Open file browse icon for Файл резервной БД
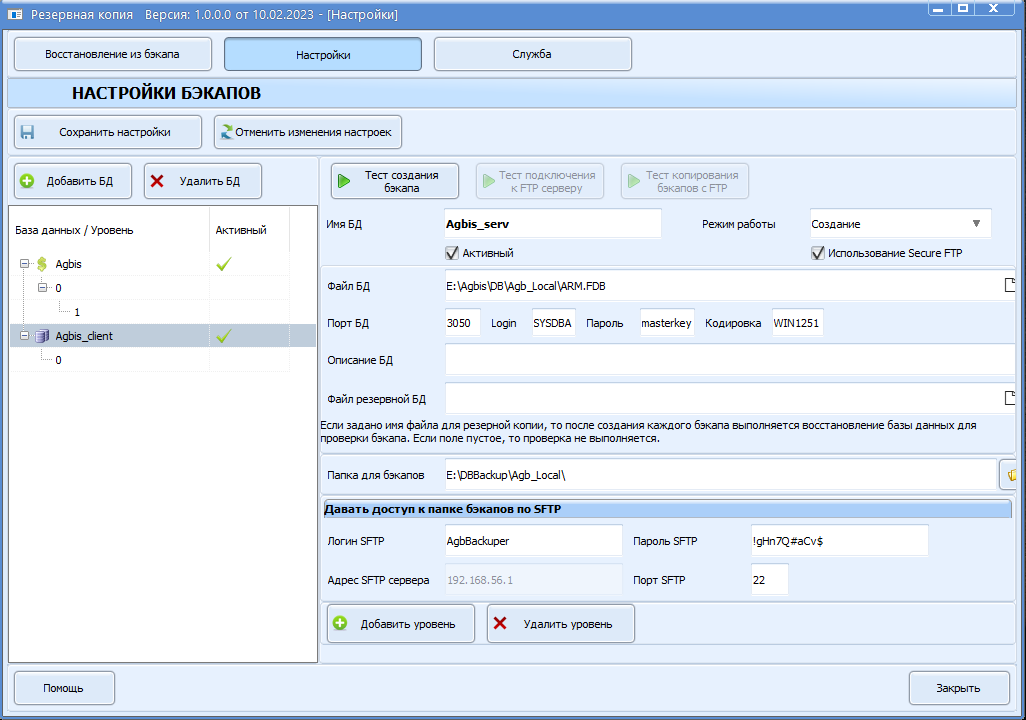 click(x=1010, y=398)
